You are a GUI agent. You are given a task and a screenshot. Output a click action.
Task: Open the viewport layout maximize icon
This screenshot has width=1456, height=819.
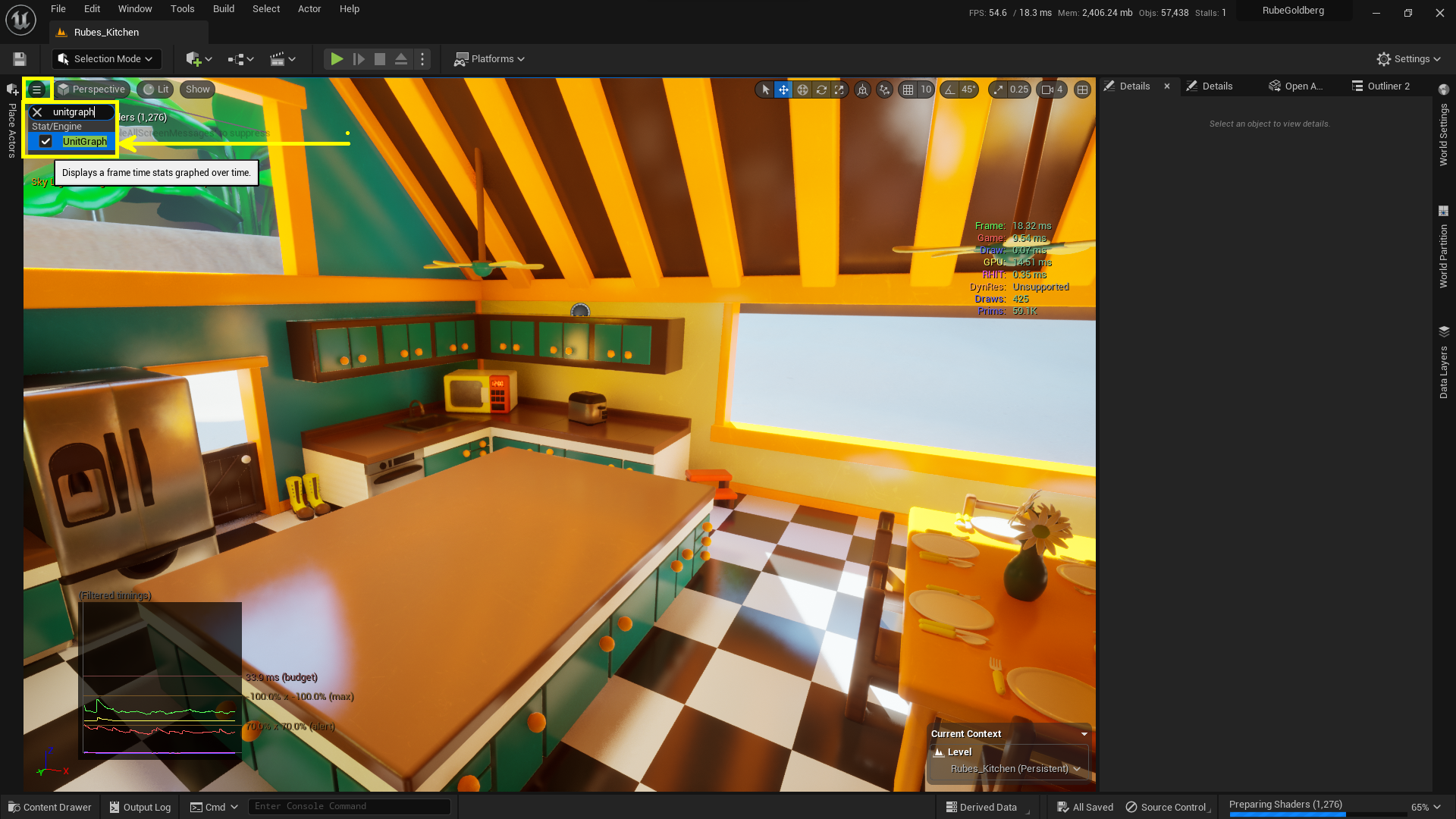[x=1083, y=89]
